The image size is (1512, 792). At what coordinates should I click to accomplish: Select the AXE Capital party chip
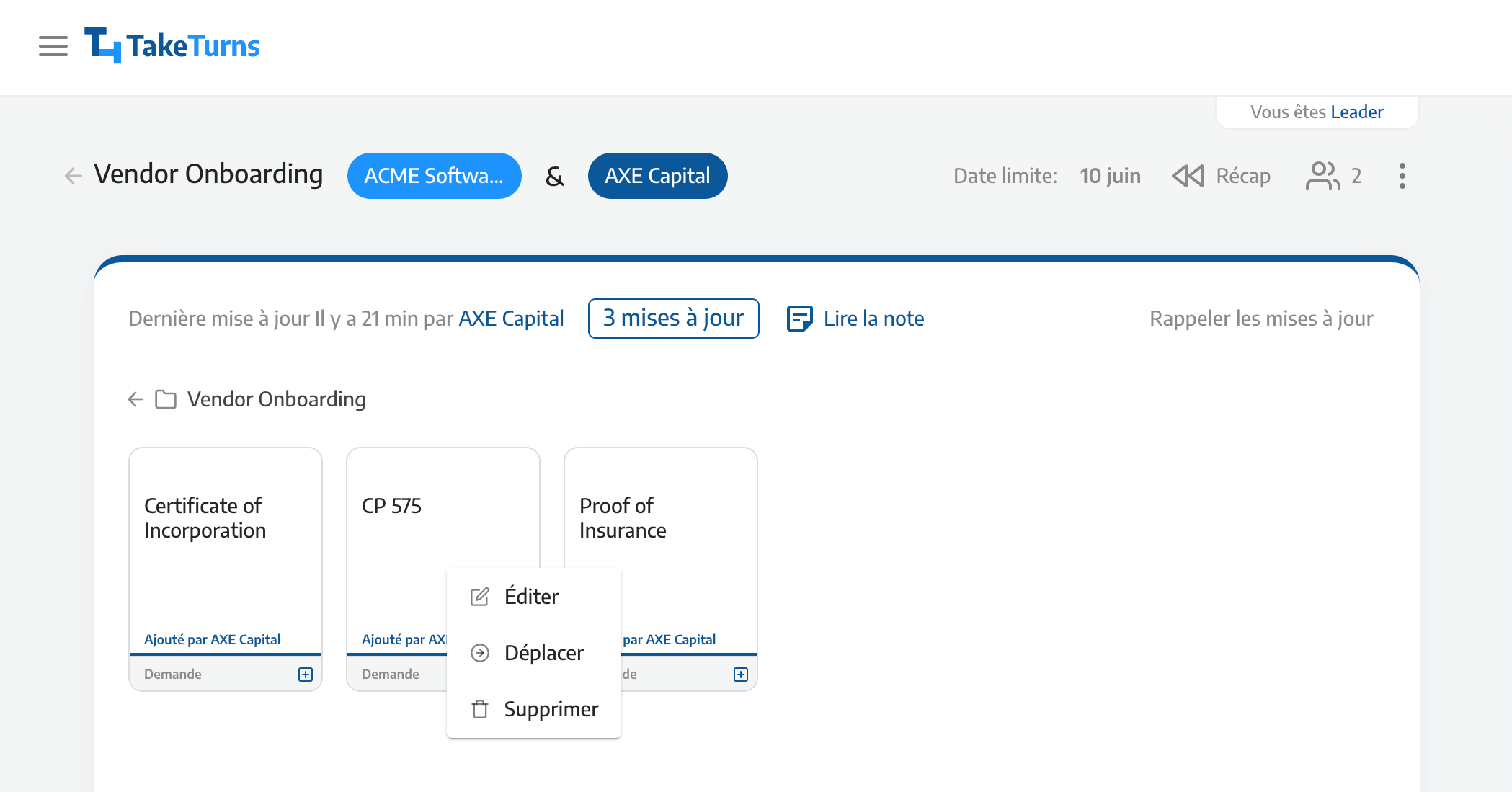(x=657, y=176)
